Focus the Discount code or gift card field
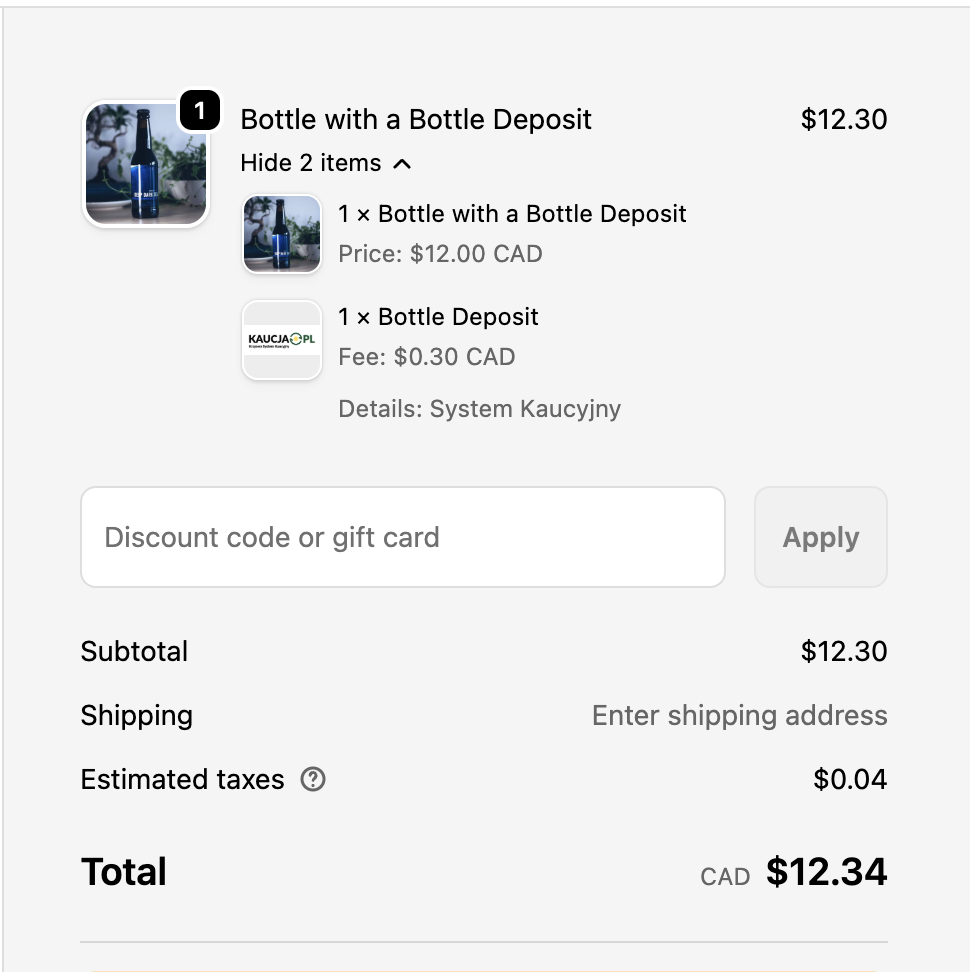970x972 pixels. coord(403,537)
